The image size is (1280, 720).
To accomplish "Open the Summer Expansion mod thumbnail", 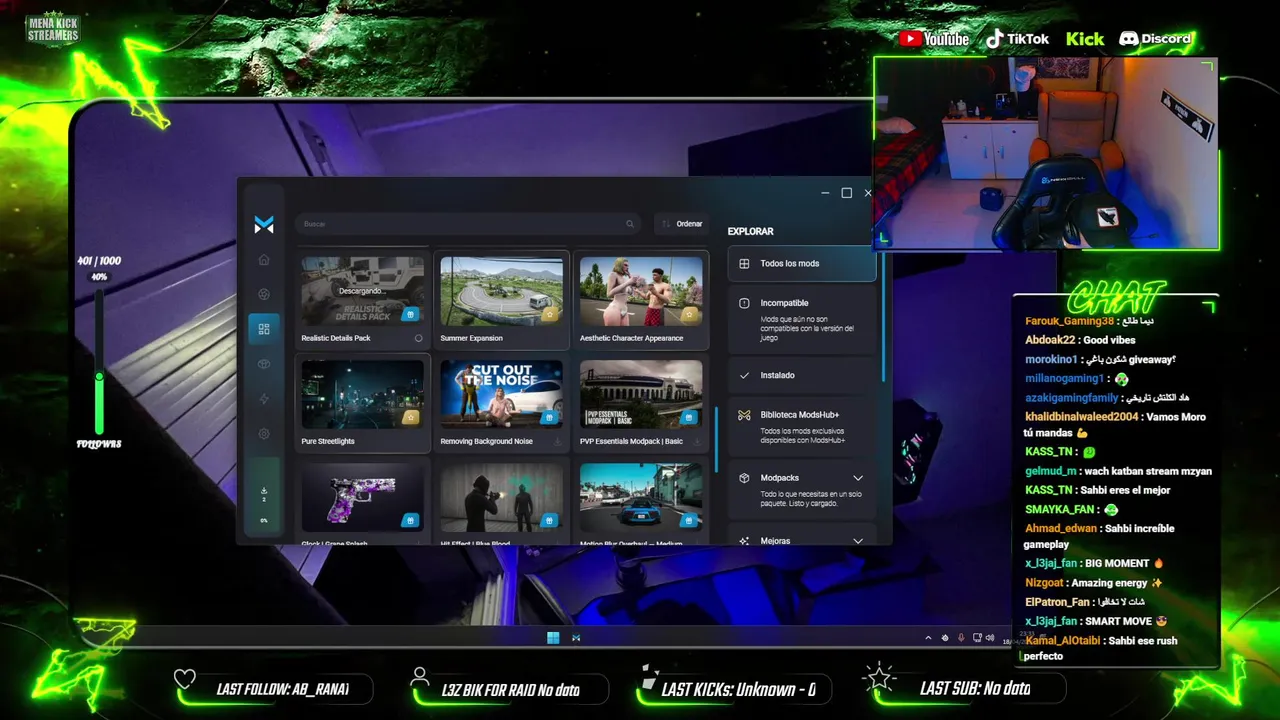I will [x=502, y=291].
